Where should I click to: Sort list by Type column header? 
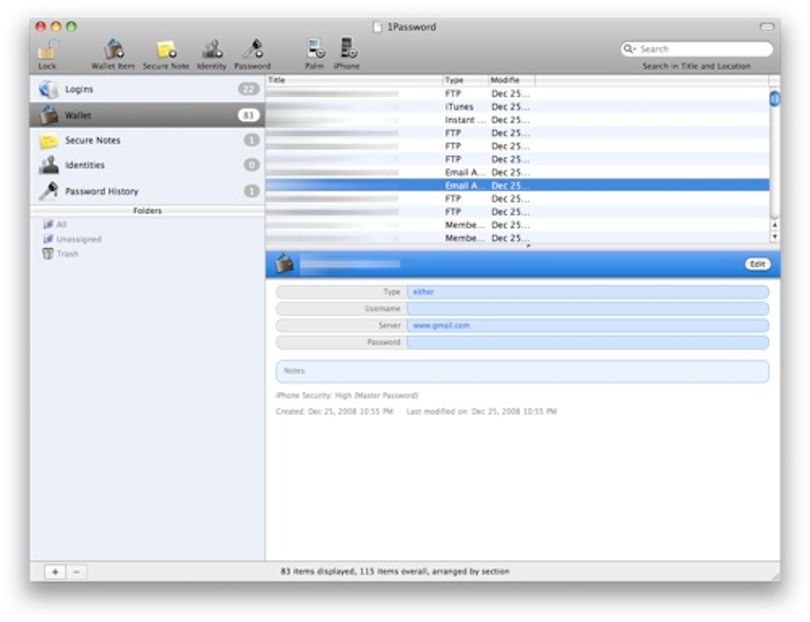coord(465,80)
